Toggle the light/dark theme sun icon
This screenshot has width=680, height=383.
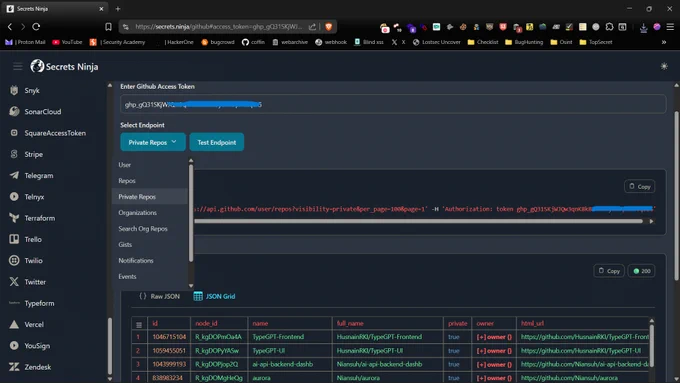[x=664, y=66]
